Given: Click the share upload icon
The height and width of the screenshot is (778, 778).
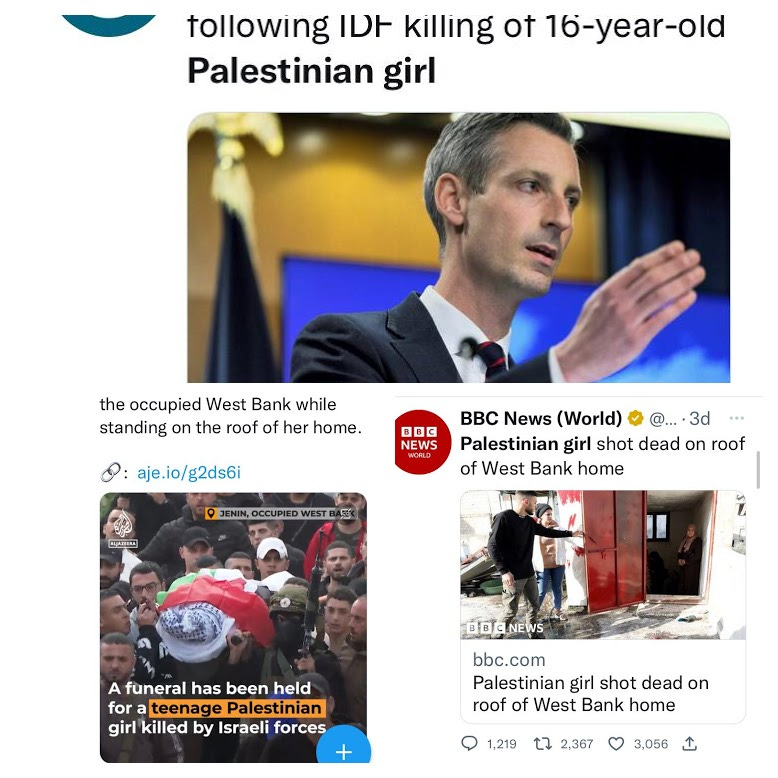Looking at the screenshot, I should (690, 743).
